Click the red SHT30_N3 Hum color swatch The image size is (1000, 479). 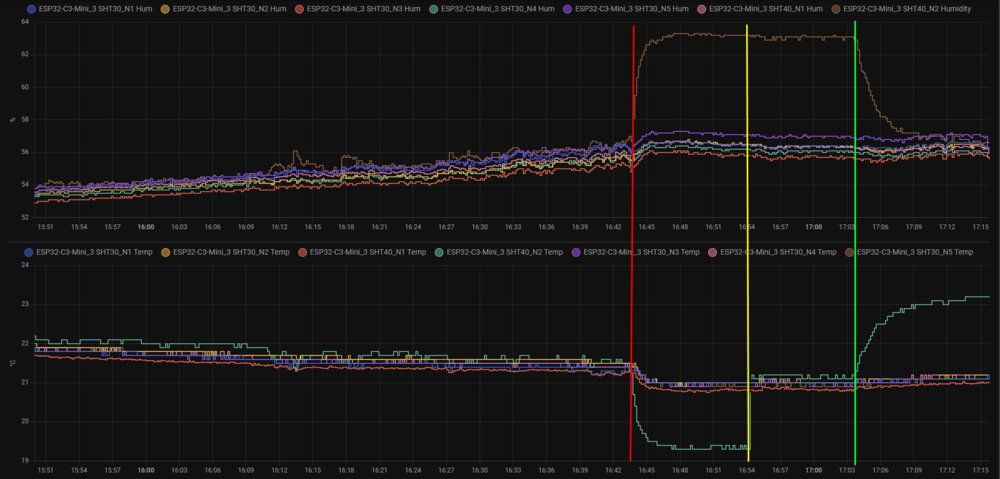click(298, 10)
